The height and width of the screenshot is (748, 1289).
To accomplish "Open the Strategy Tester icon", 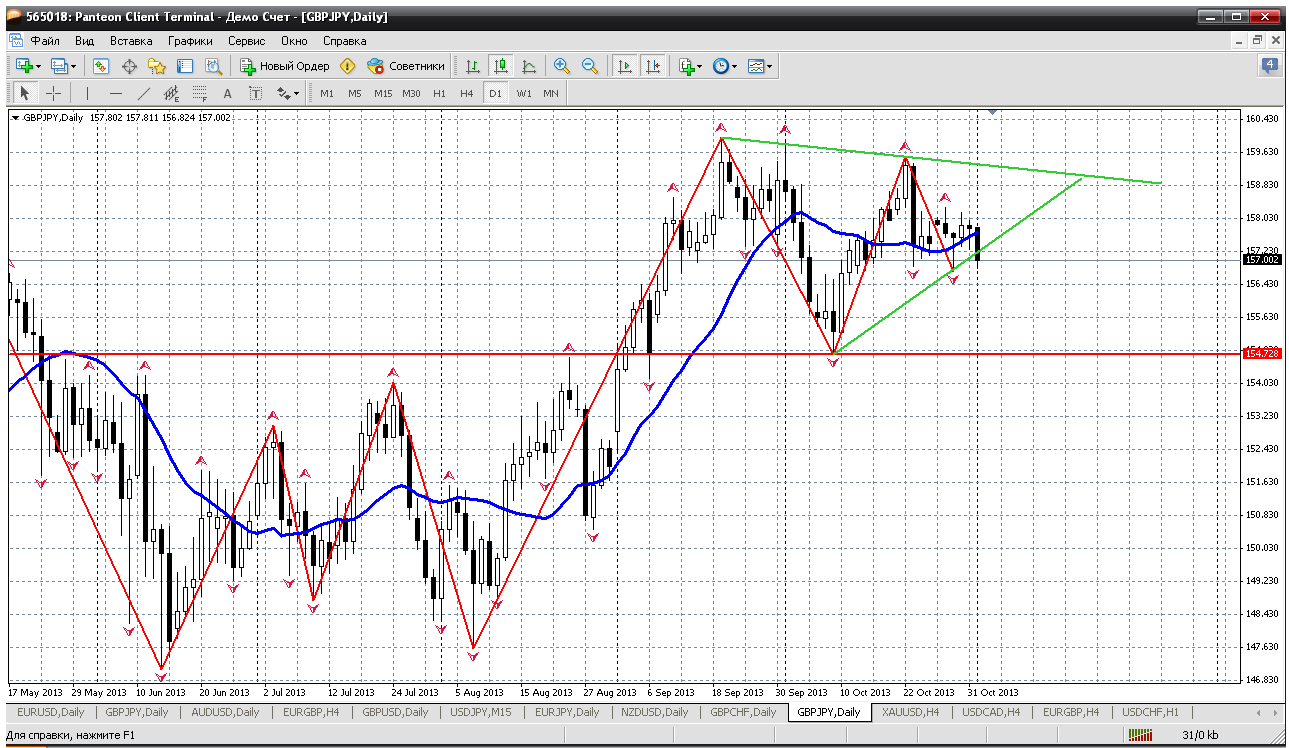I will (x=213, y=66).
